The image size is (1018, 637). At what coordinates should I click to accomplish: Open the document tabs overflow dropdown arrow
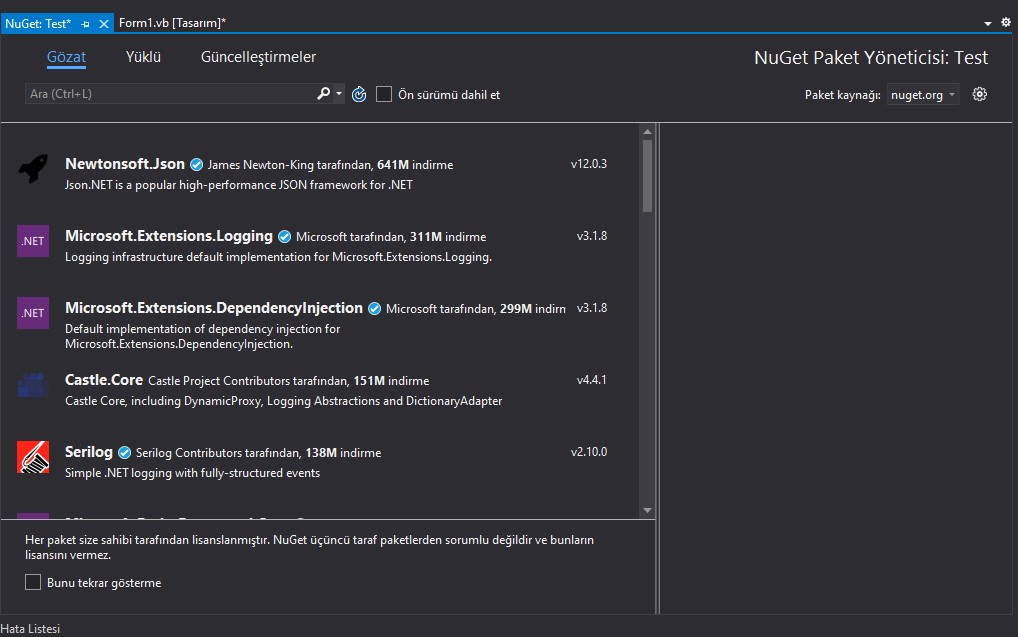point(987,23)
